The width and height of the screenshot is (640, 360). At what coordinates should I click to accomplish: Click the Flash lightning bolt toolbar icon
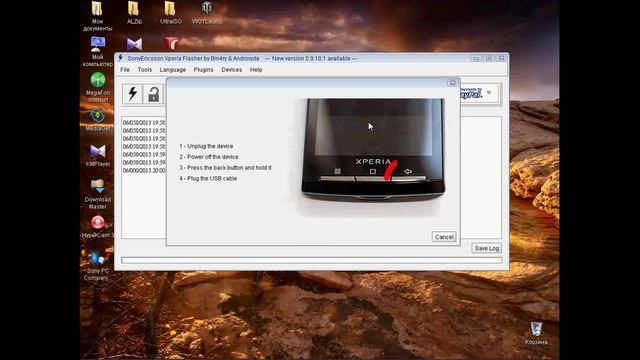[132, 94]
